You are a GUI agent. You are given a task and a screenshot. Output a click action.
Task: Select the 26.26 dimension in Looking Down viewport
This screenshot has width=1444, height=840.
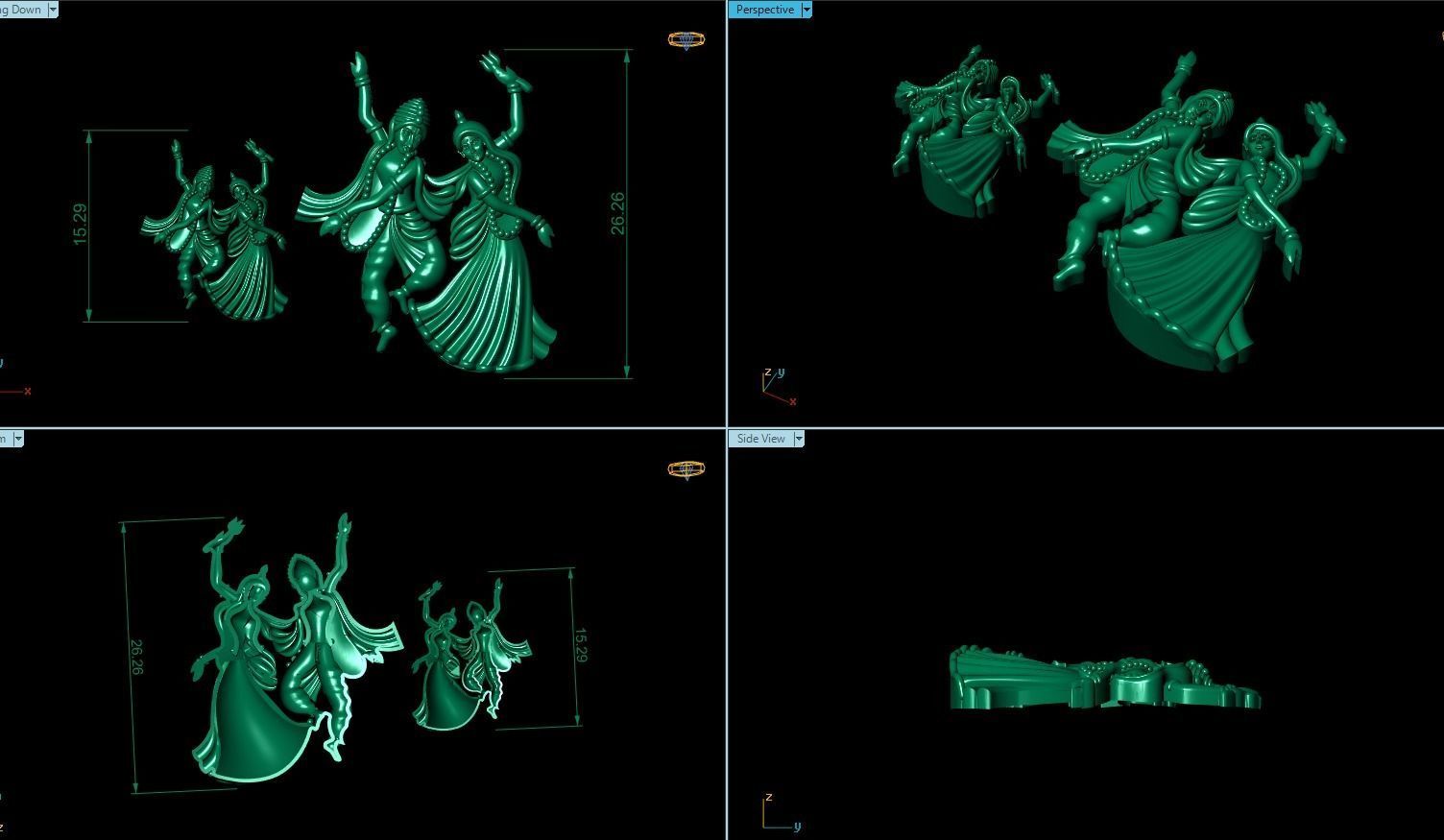[x=616, y=213]
